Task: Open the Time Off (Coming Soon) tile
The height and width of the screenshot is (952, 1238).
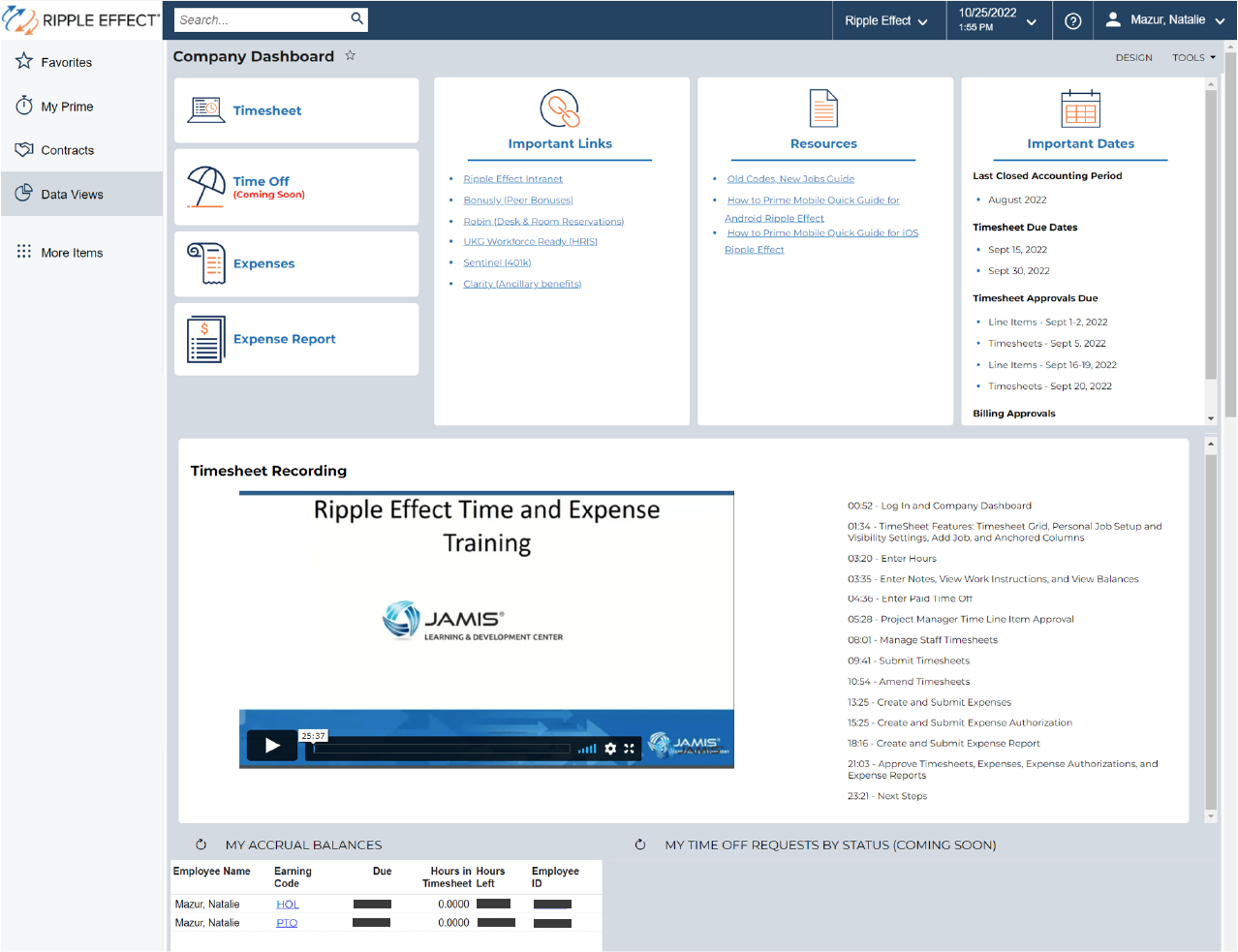Action: pos(296,187)
